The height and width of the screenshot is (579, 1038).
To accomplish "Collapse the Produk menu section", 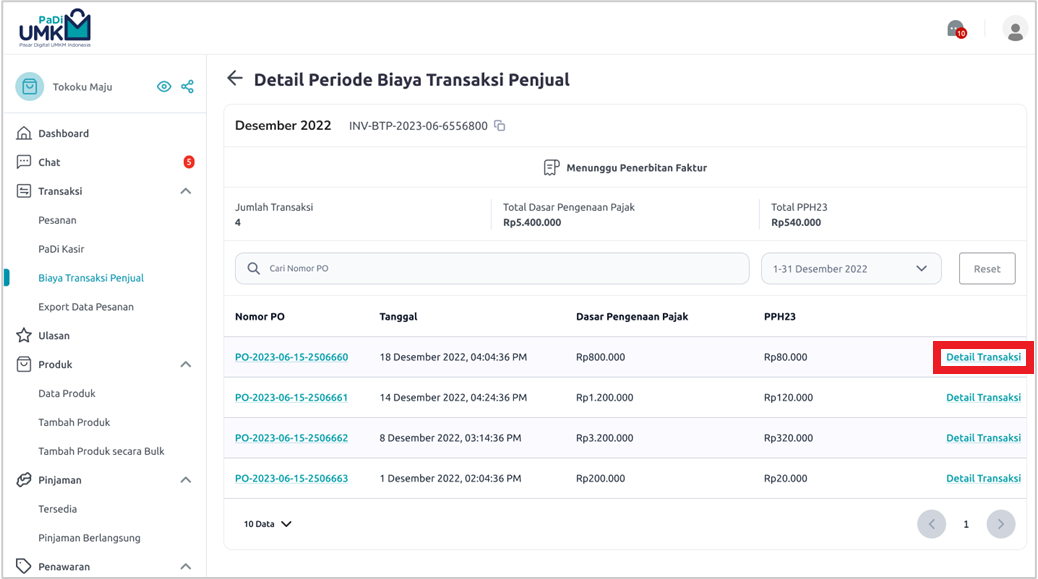I will (186, 365).
